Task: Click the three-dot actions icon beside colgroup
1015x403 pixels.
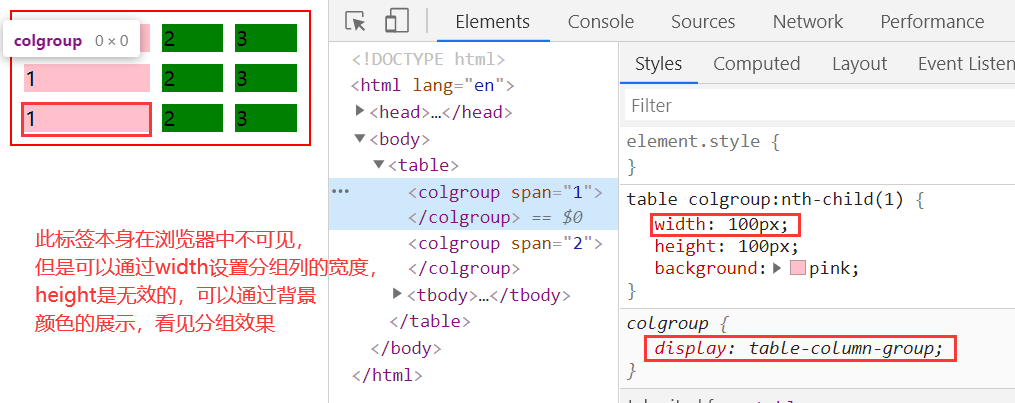Action: (341, 190)
